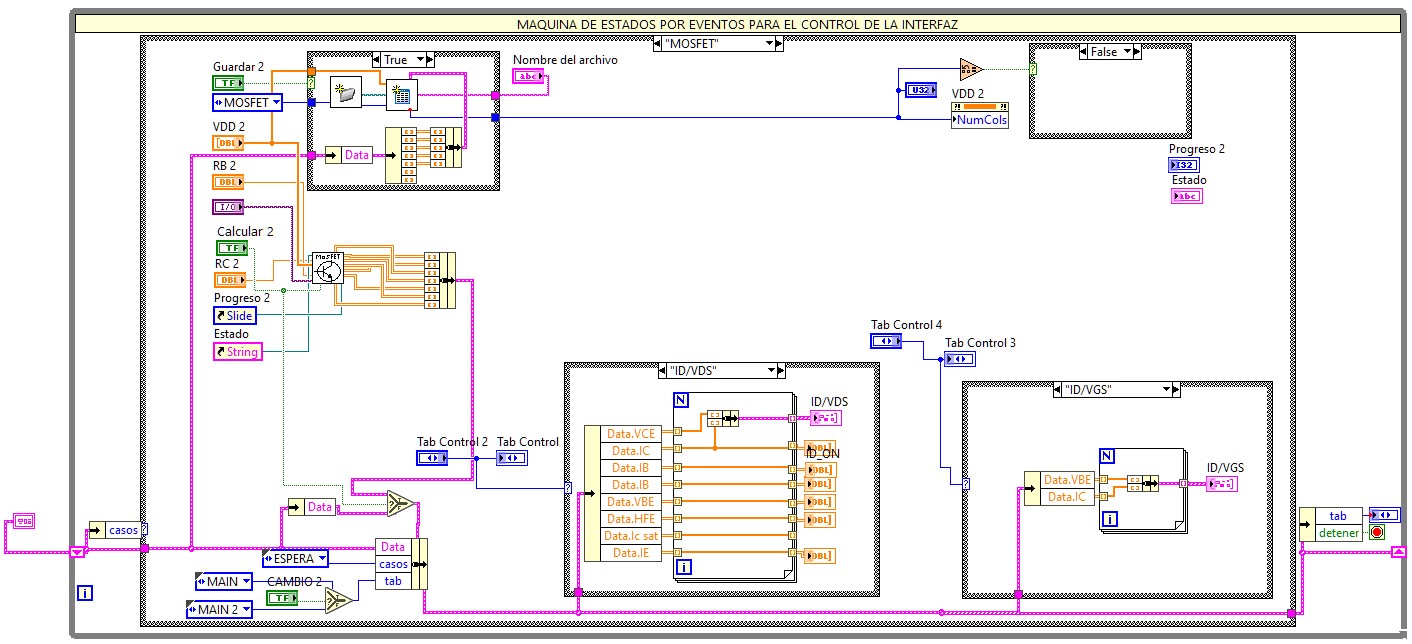Select the RB 2 DBL terminal
This screenshot has width=1412, height=644.
(228, 182)
